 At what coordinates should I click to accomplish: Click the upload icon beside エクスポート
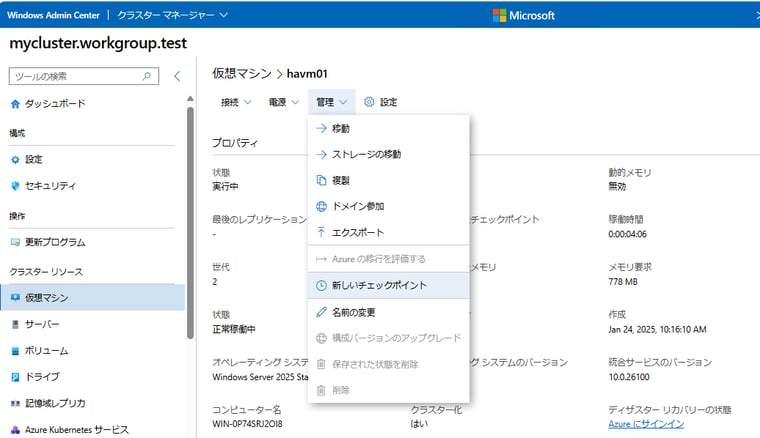[321, 232]
